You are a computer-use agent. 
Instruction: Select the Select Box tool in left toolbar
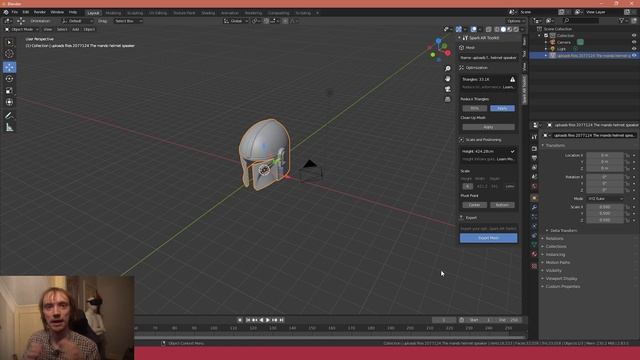click(x=9, y=42)
